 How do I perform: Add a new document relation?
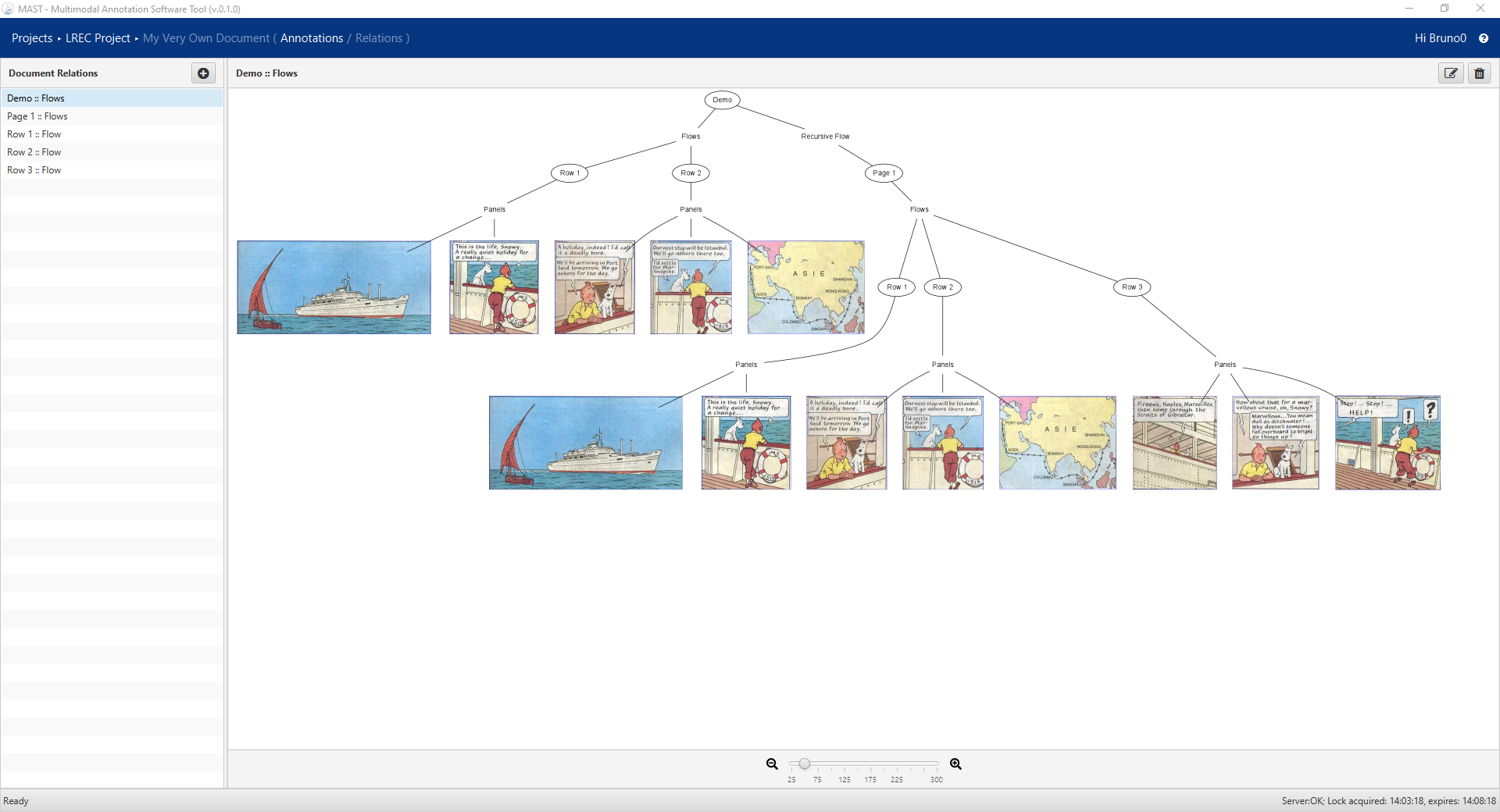(x=203, y=73)
